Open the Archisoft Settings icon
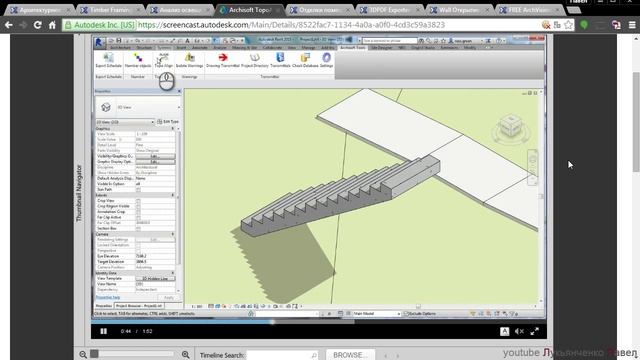 326,58
